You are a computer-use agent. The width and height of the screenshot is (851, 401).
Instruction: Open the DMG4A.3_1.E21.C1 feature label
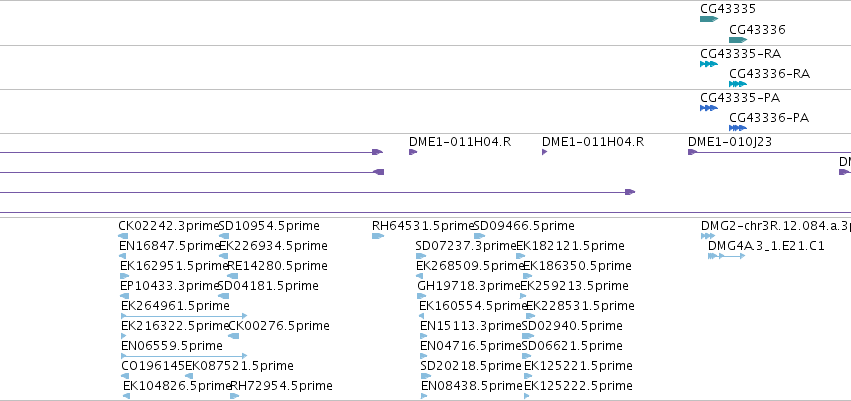tap(766, 246)
